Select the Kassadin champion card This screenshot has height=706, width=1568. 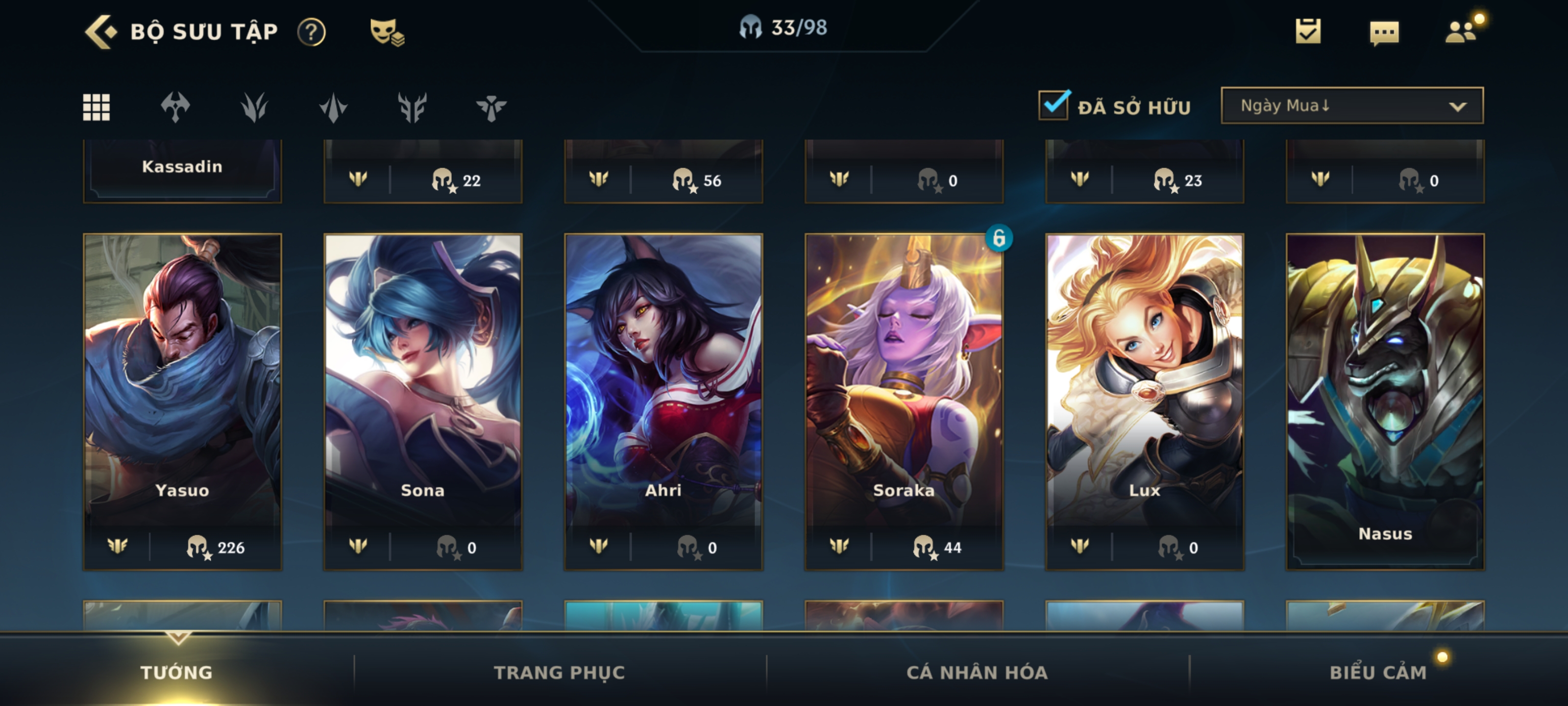pyautogui.click(x=182, y=171)
